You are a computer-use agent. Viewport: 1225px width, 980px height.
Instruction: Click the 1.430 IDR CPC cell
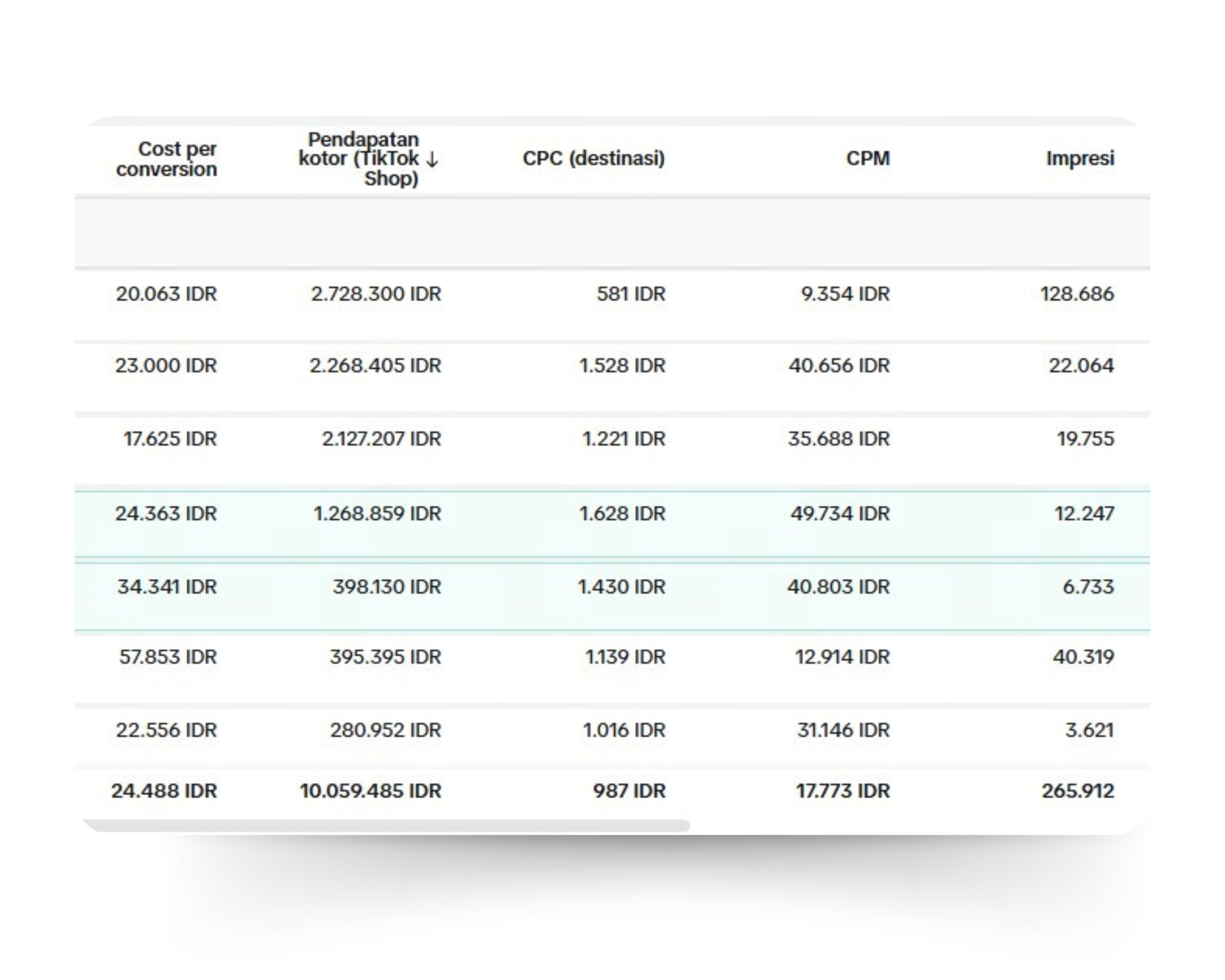621,587
